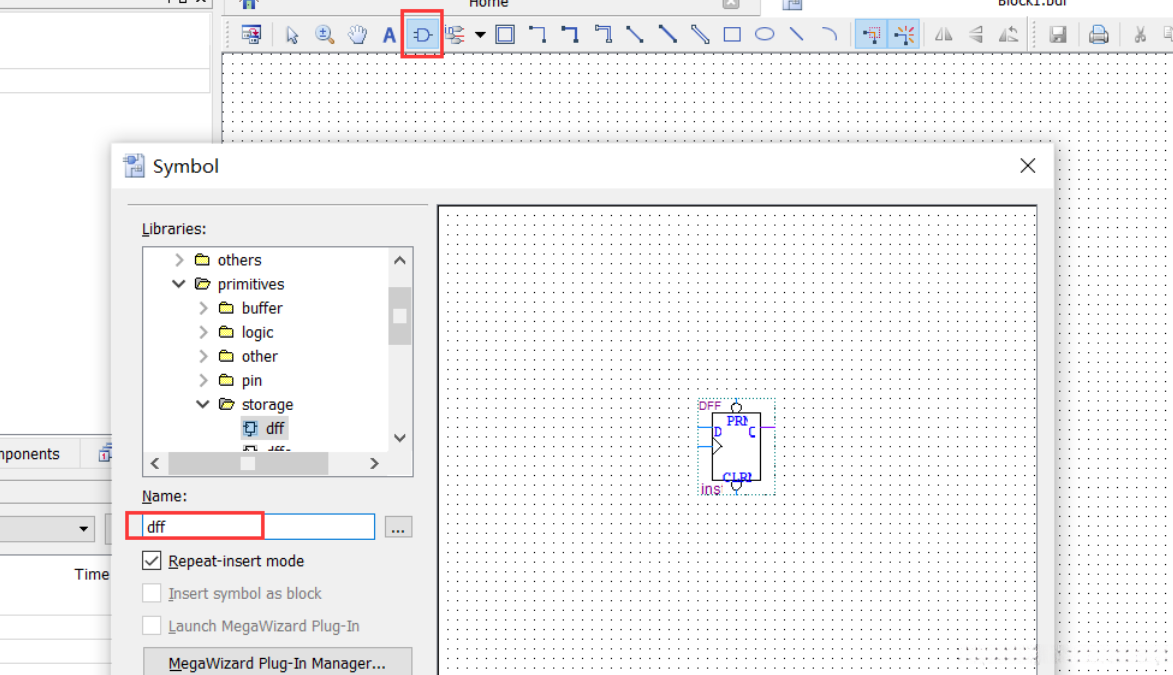Switch to the Home tab

coord(489,4)
